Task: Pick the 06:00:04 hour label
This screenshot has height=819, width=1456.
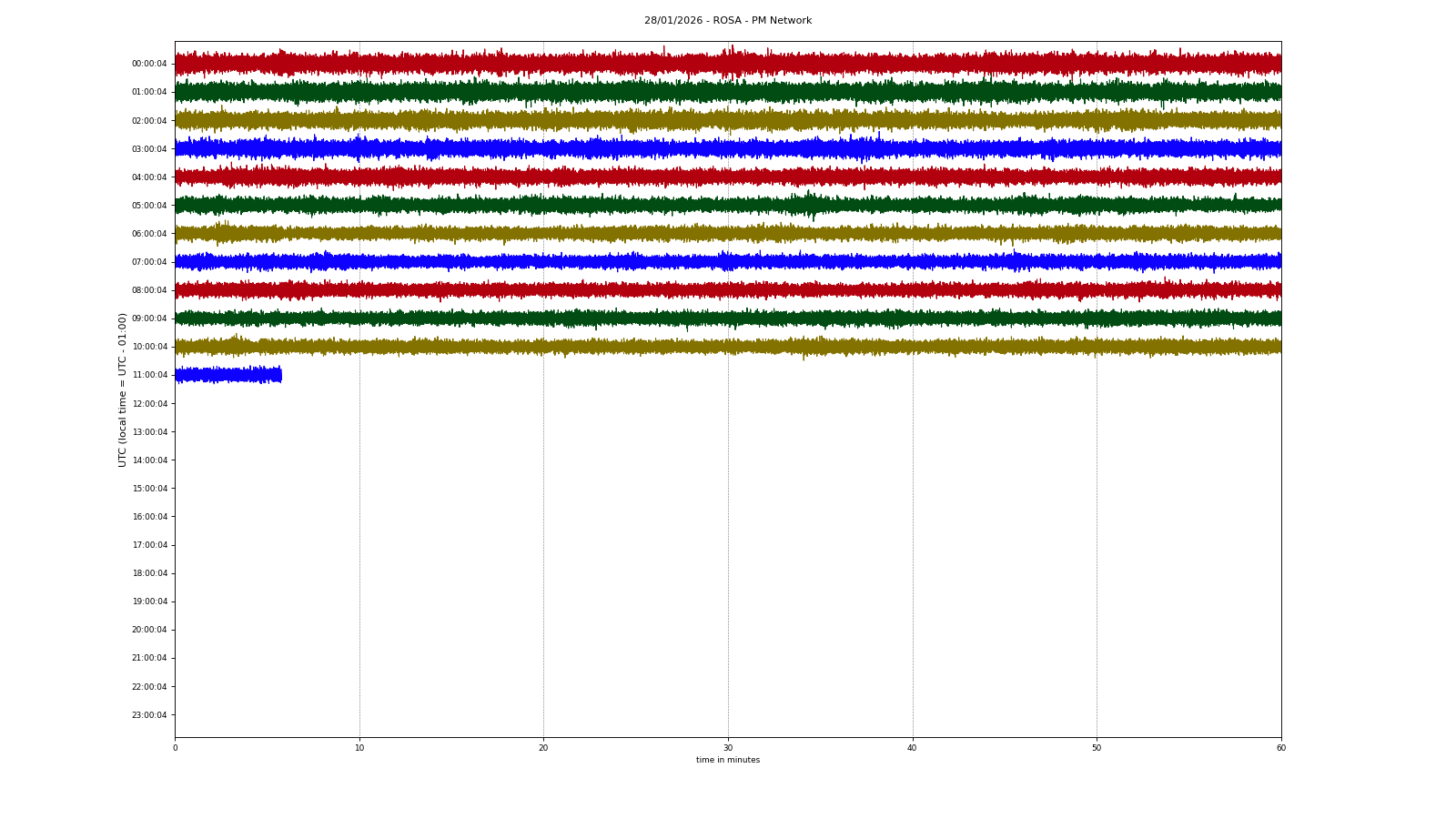Action: (x=149, y=234)
